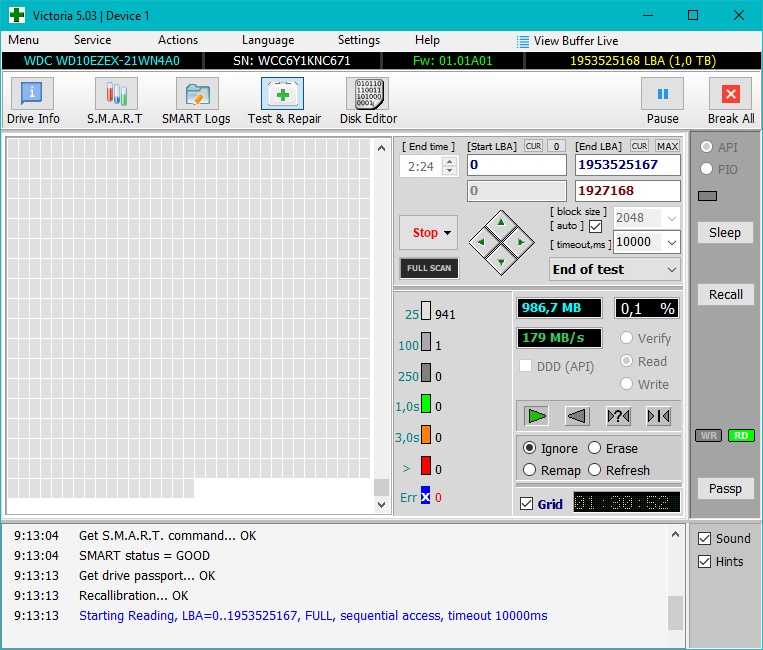Screen dimensions: 763x650
Task: Toggle the Sound checkbox
Action: click(704, 538)
